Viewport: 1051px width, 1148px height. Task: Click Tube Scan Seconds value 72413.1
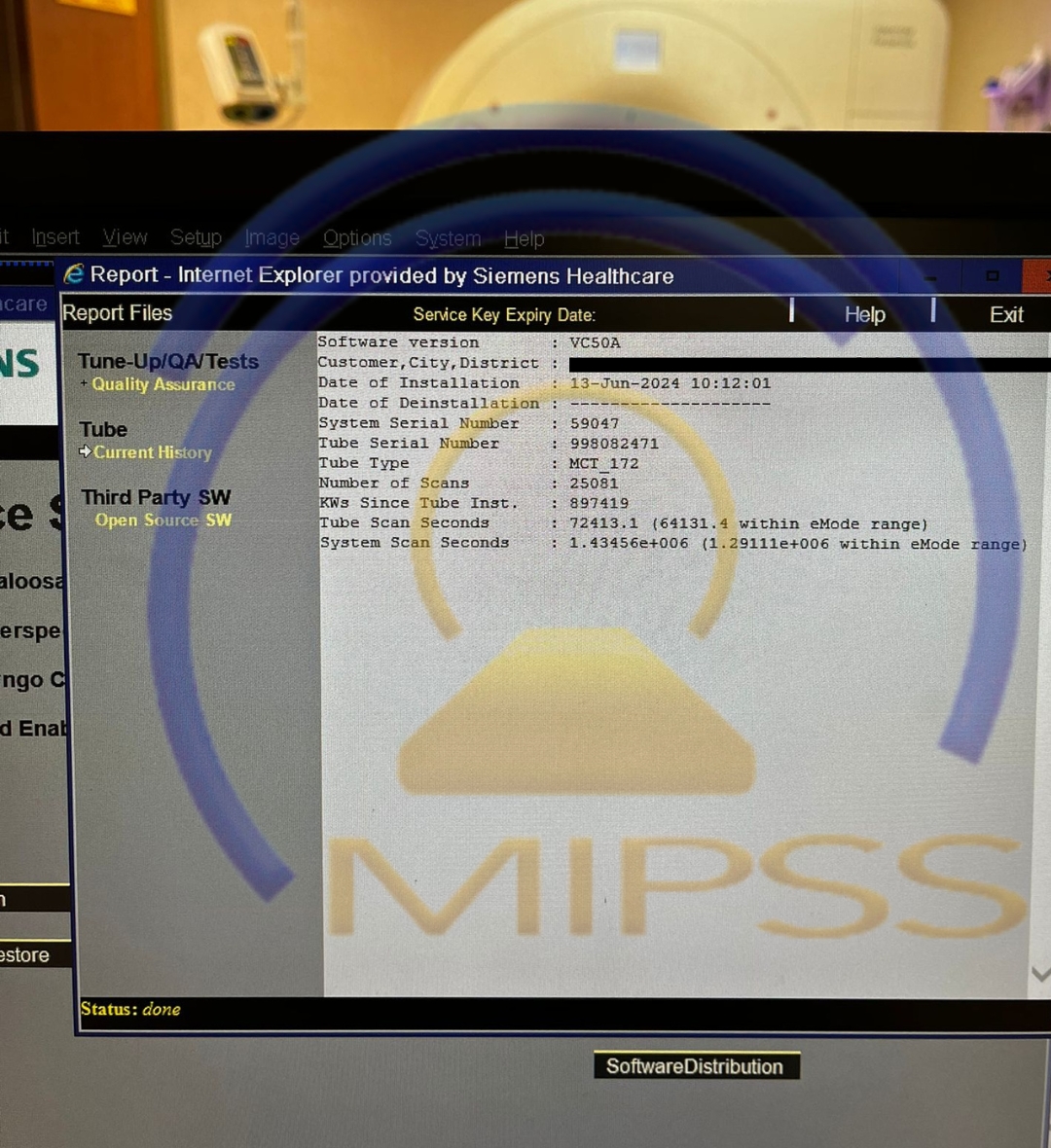coord(603,524)
